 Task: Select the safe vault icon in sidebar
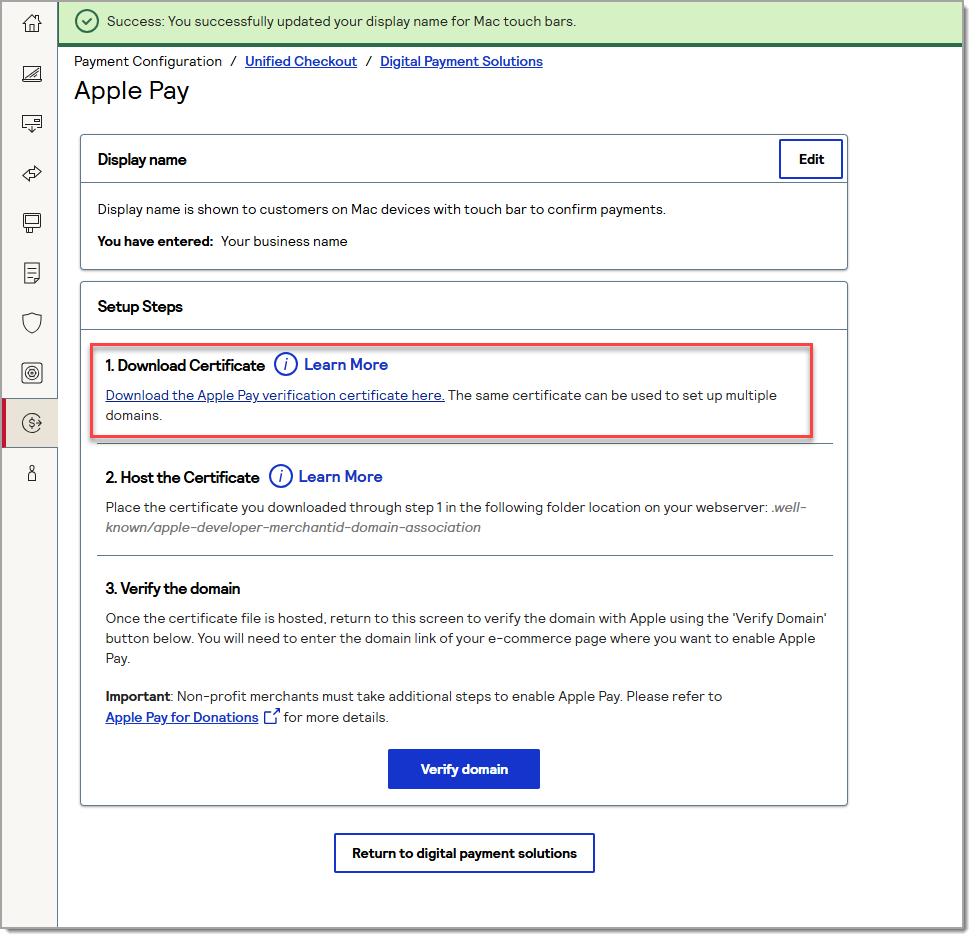tap(32, 372)
